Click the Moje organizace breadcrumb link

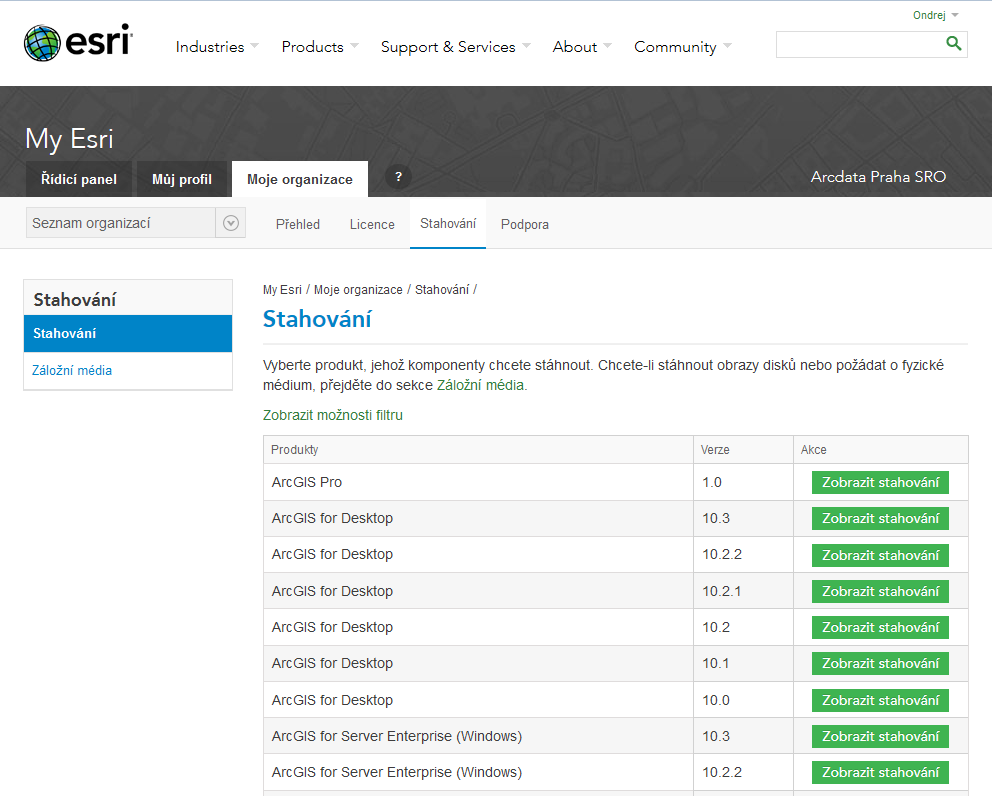pyautogui.click(x=358, y=290)
